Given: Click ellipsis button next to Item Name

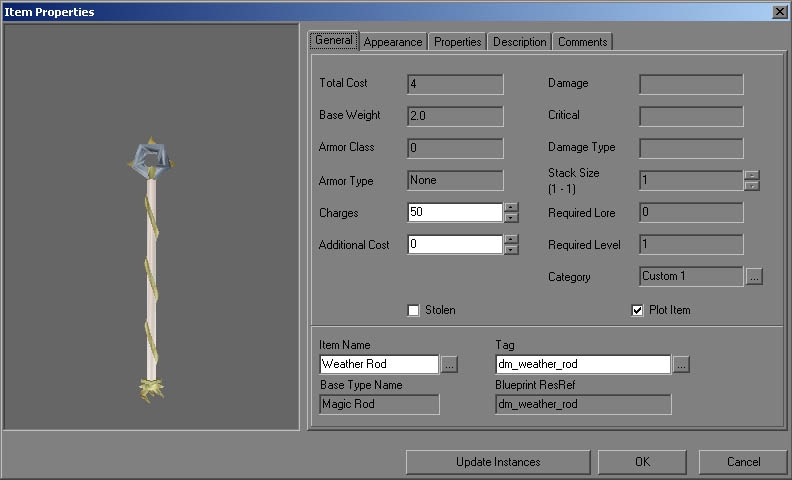Looking at the screenshot, I should coord(449,365).
